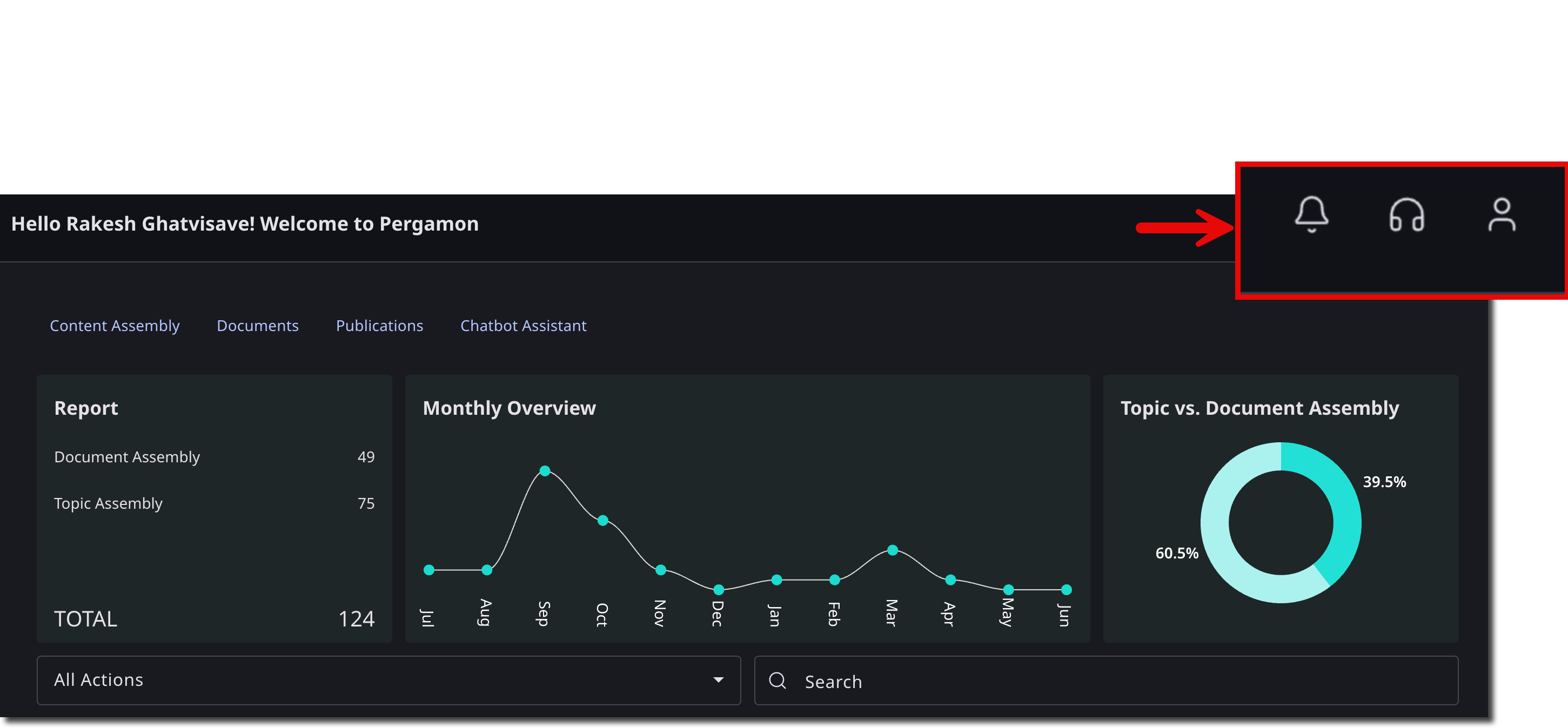Click the Report card heading
The height and width of the screenshot is (728, 1568).
click(86, 408)
